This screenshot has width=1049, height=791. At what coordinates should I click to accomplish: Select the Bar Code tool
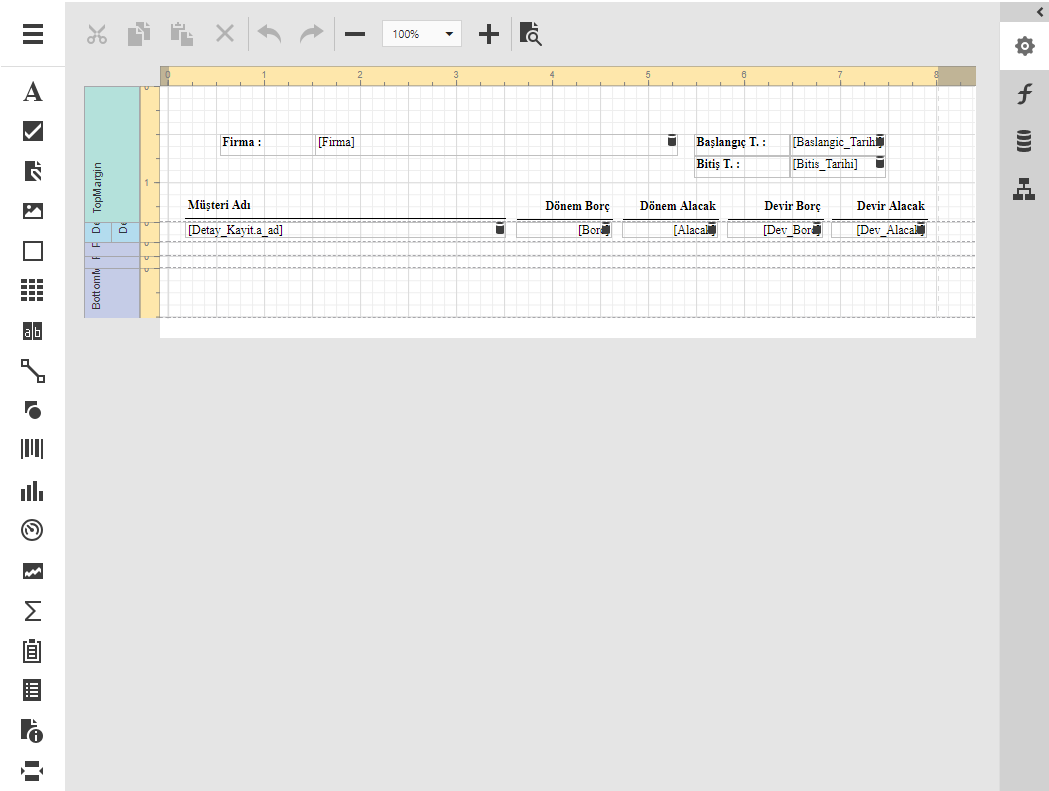[33, 449]
